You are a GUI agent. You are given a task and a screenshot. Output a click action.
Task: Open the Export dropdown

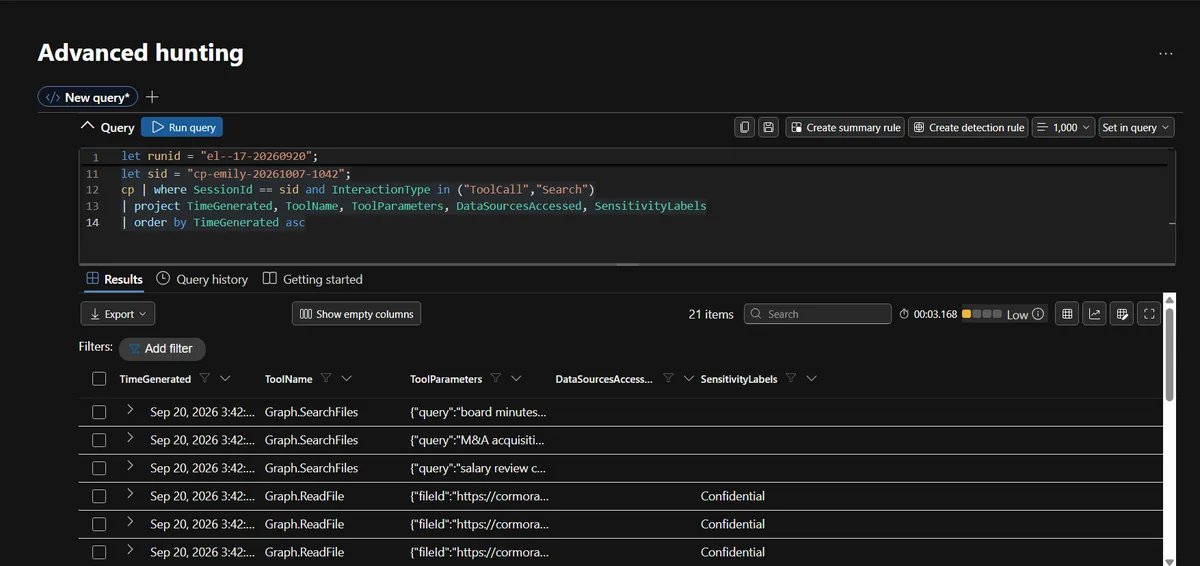(x=118, y=314)
